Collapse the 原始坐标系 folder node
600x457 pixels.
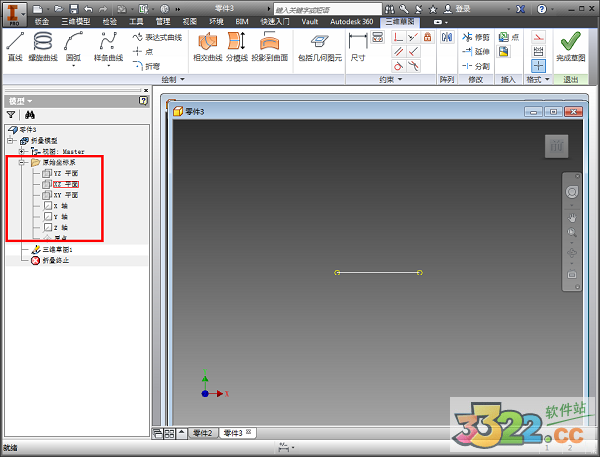tap(21, 162)
